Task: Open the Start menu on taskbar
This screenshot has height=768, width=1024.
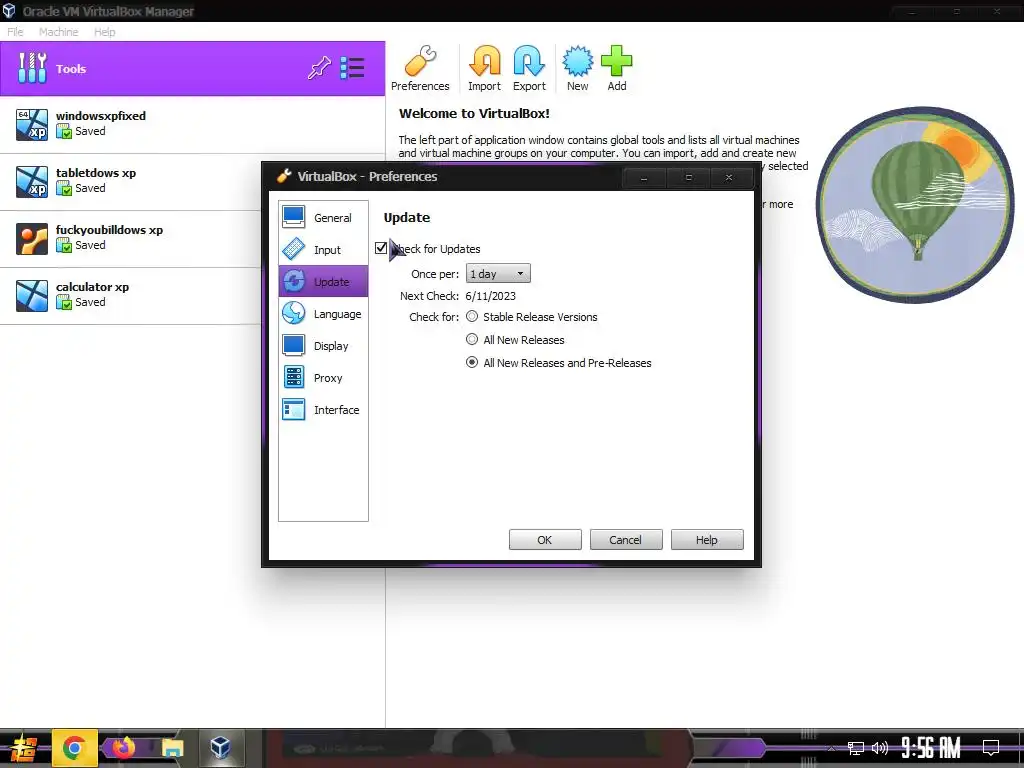Action: (x=23, y=748)
